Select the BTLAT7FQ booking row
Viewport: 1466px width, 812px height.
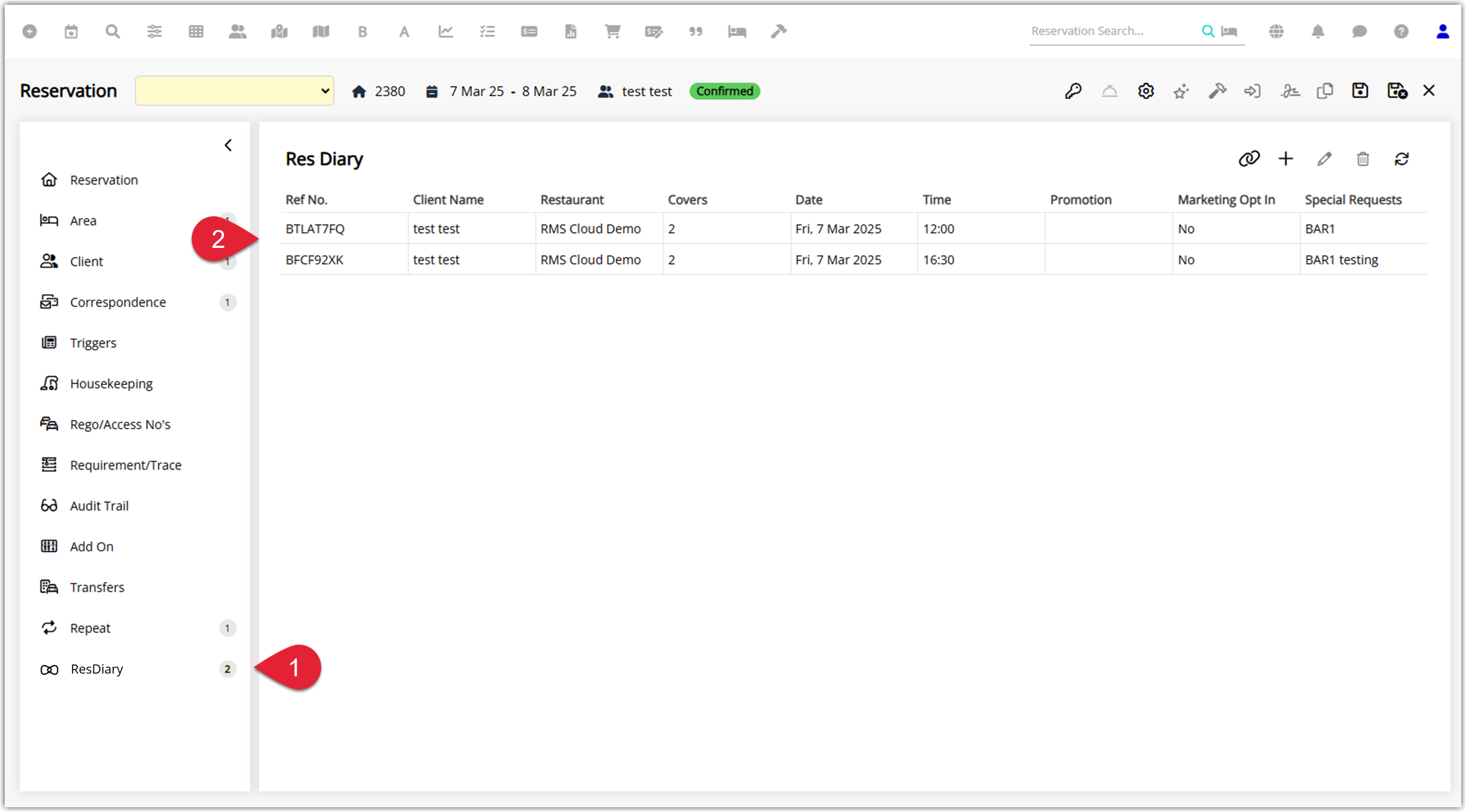pos(854,229)
